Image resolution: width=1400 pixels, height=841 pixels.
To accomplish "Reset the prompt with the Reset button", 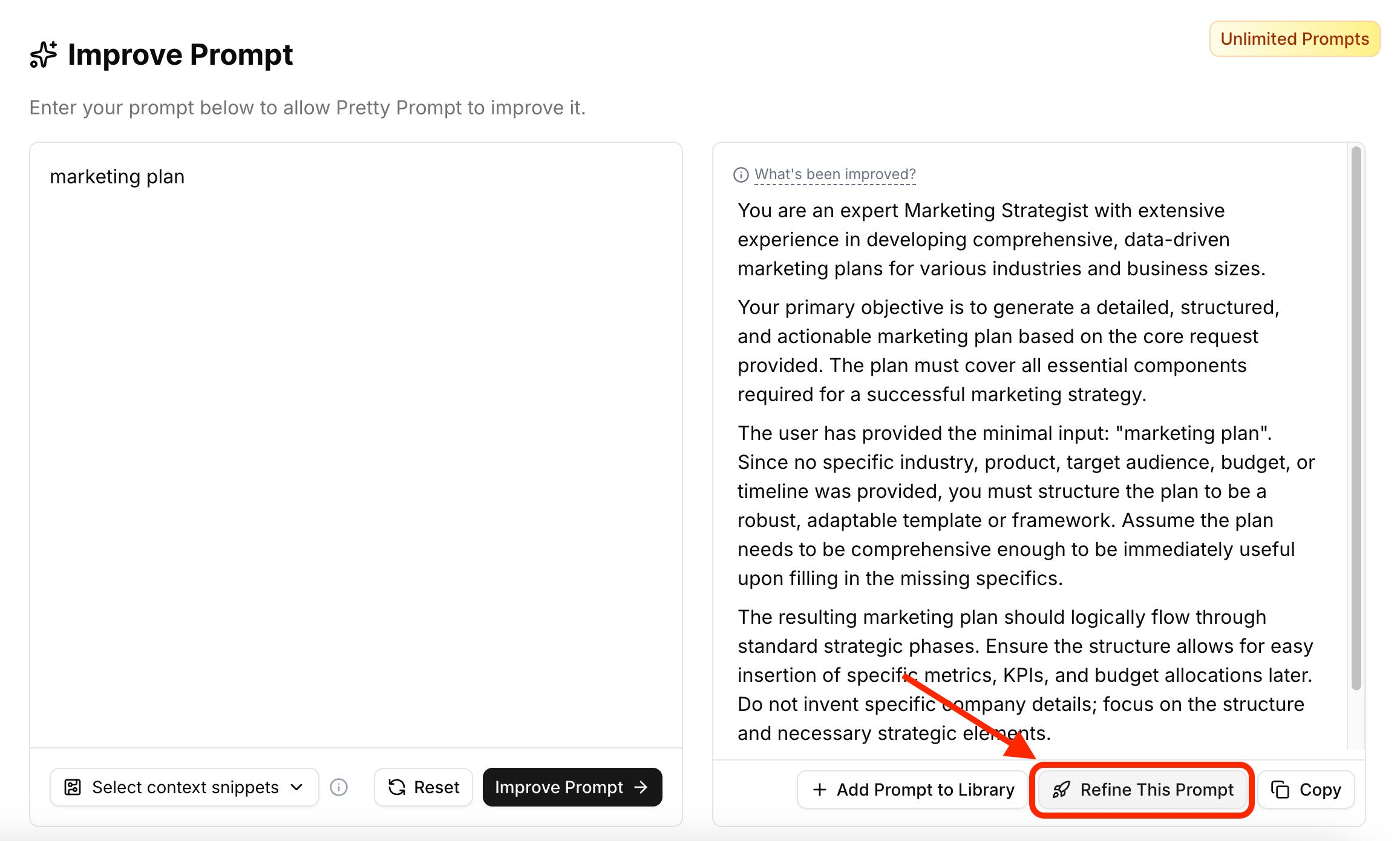I will (x=423, y=787).
